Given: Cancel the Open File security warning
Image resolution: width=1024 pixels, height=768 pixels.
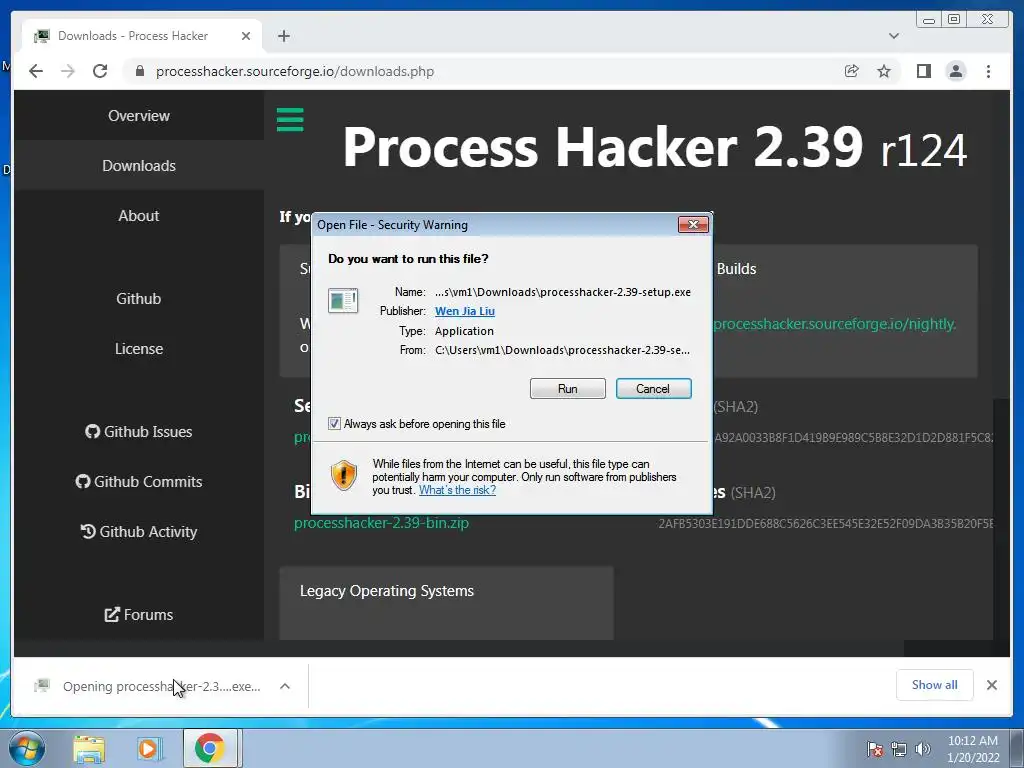Looking at the screenshot, I should tap(653, 389).
